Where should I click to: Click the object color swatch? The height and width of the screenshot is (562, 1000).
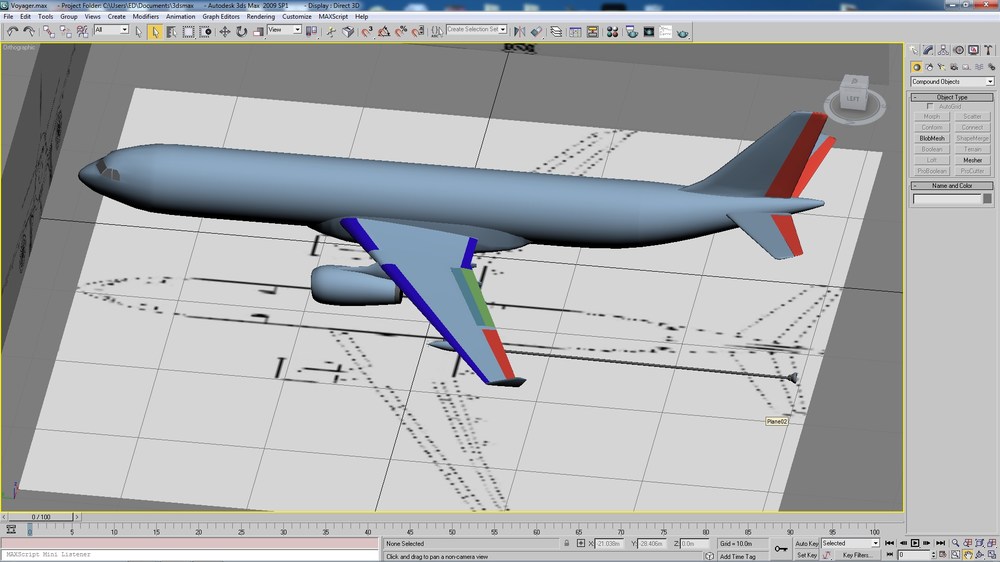point(987,199)
